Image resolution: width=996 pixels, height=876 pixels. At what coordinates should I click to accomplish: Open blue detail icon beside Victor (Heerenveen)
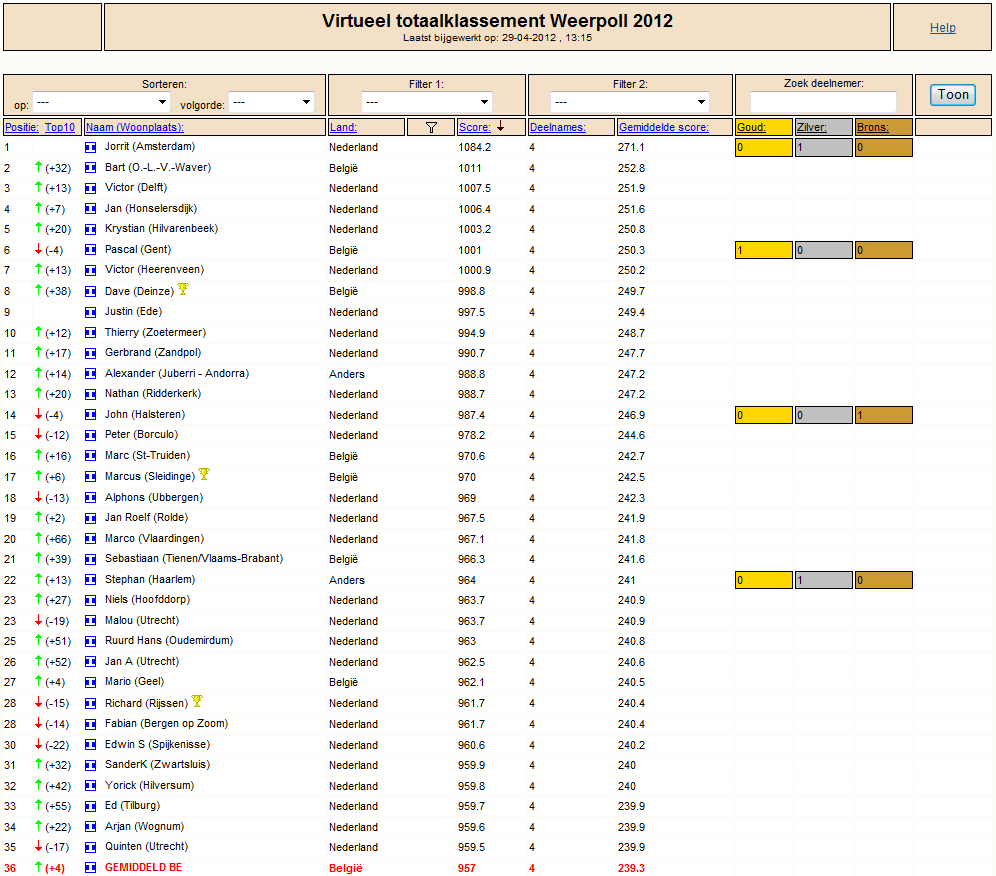[x=91, y=271]
